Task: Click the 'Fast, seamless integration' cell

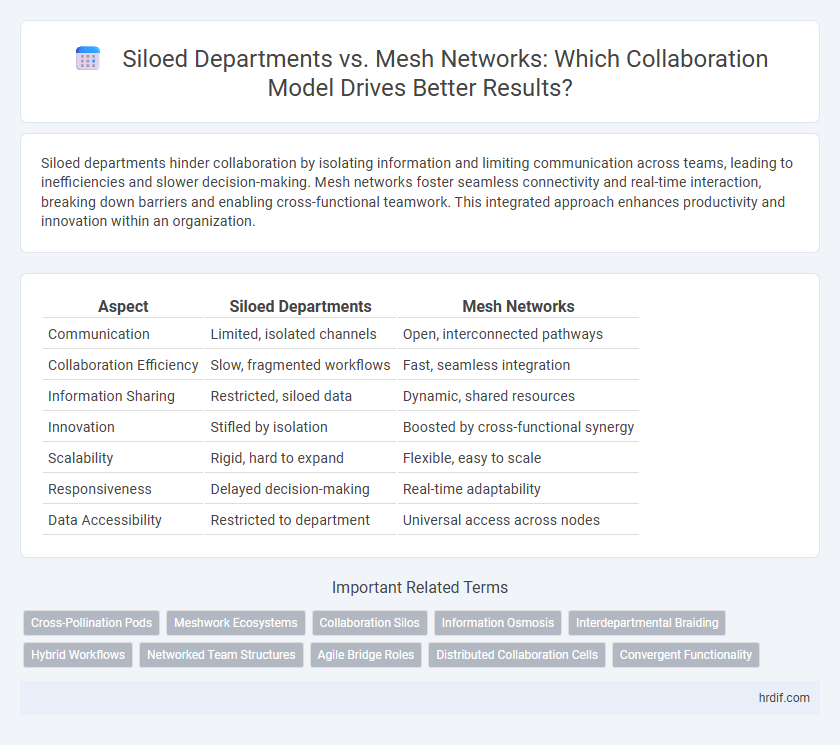Action: click(518, 365)
